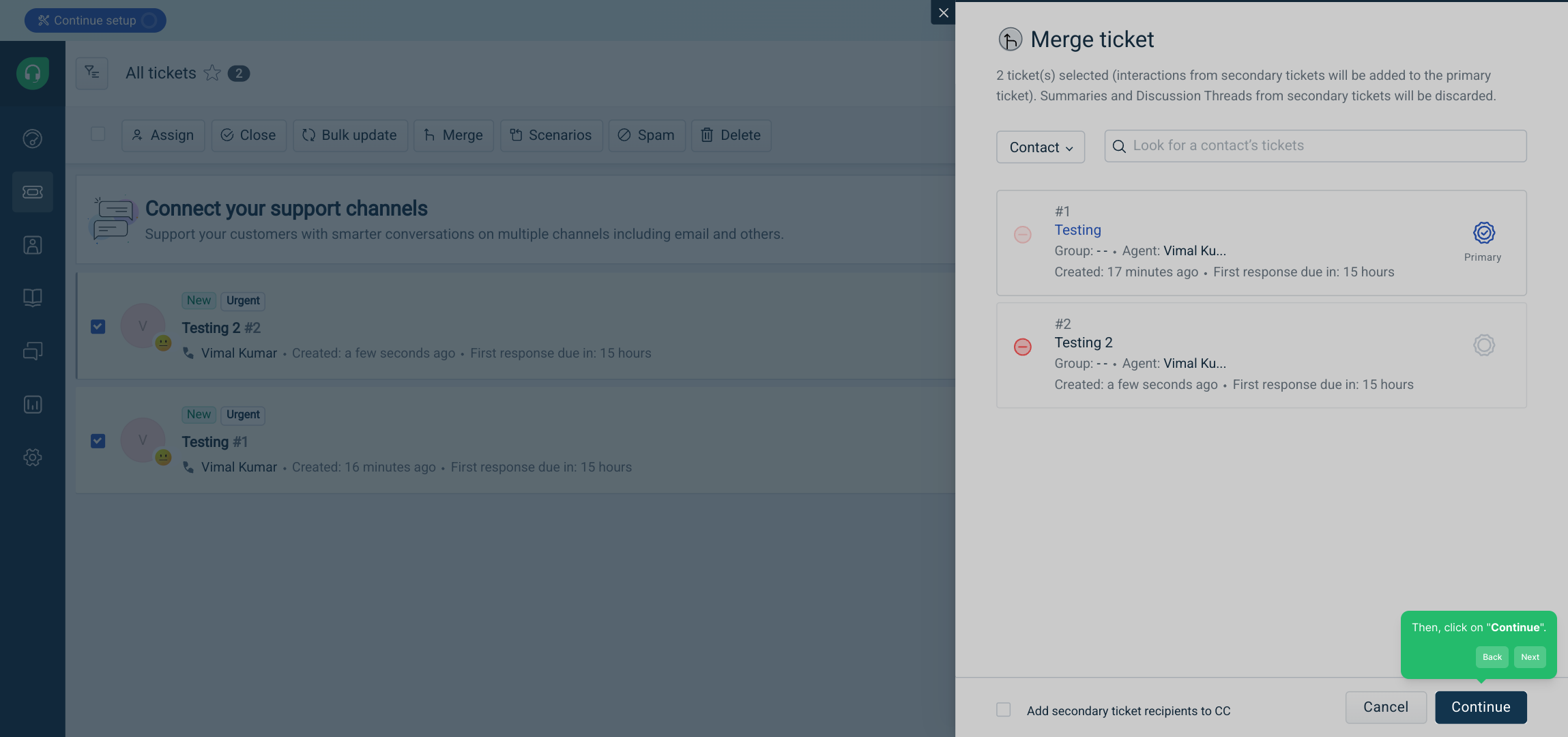The width and height of the screenshot is (1568, 737).
Task: Click the phone icon on Testing 2 ticket
Action: [188, 353]
